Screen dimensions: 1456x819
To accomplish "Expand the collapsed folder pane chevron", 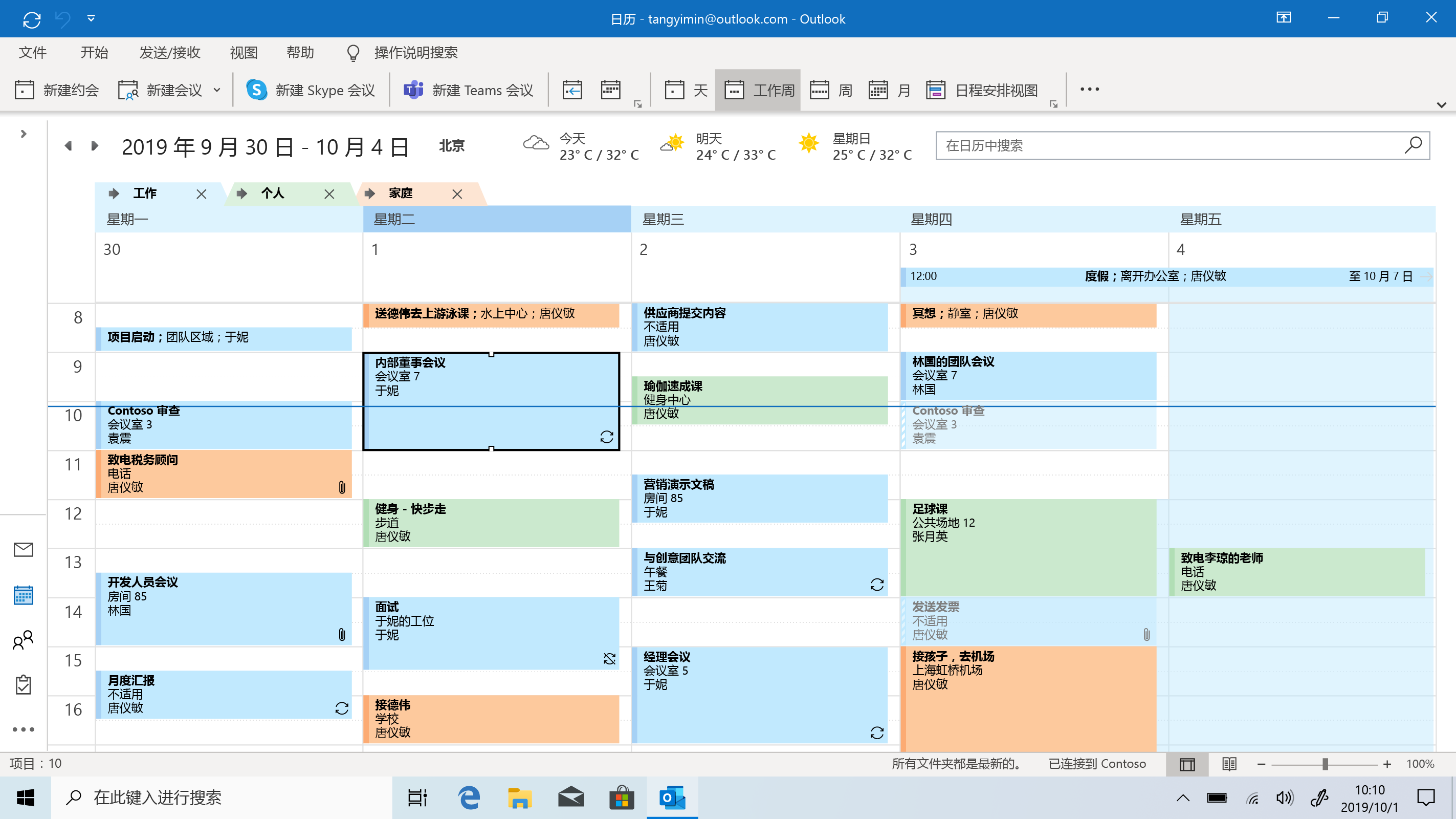I will [23, 134].
